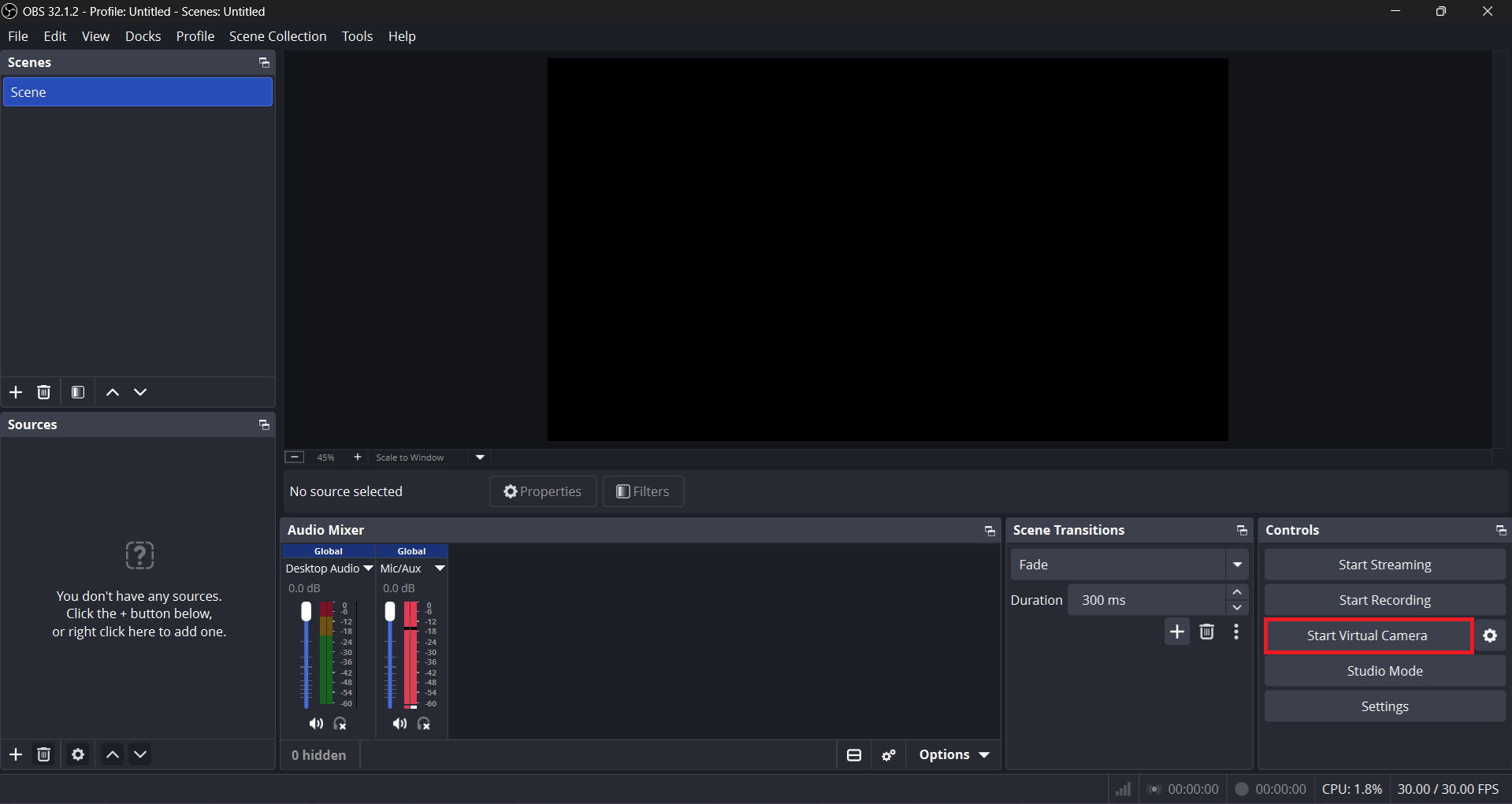Pop out the Scene Transitions dock
This screenshot has width=1512, height=804.
click(x=1242, y=531)
